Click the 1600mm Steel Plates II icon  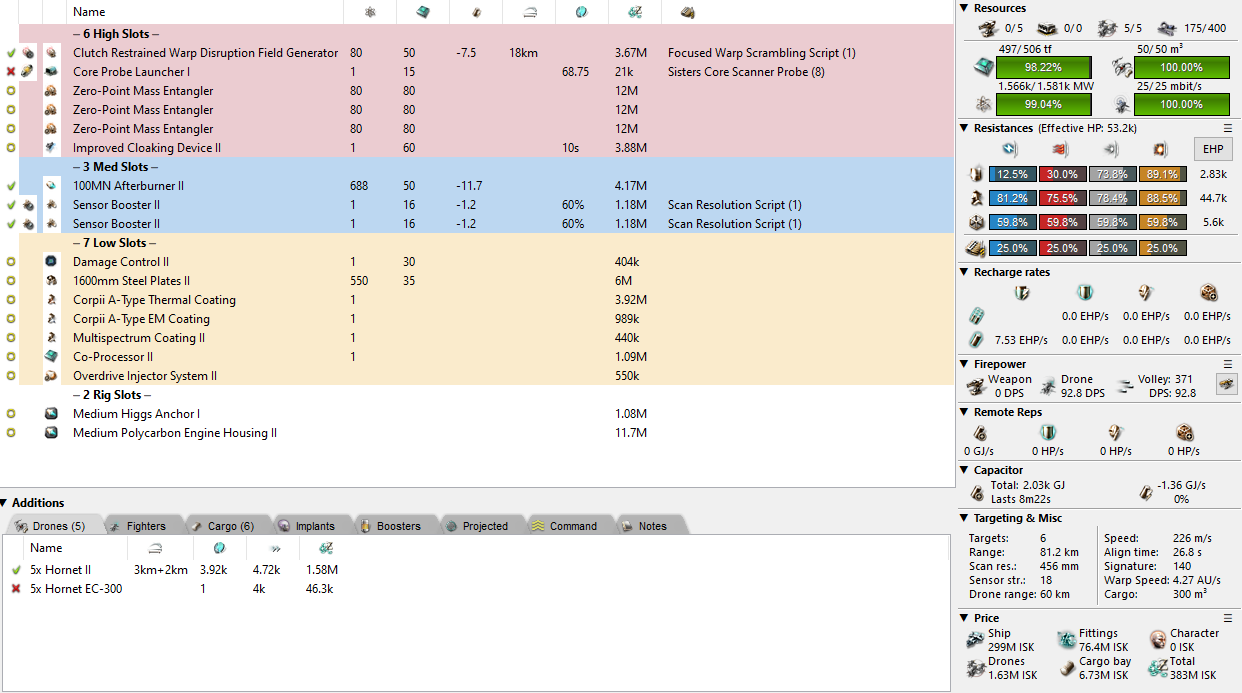point(51,281)
